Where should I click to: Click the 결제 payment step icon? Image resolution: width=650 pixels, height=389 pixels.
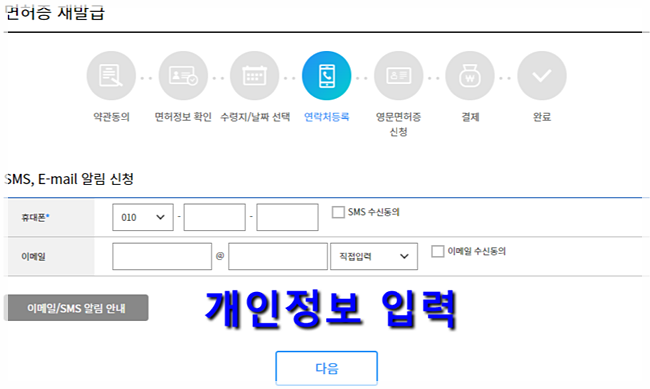[470, 75]
